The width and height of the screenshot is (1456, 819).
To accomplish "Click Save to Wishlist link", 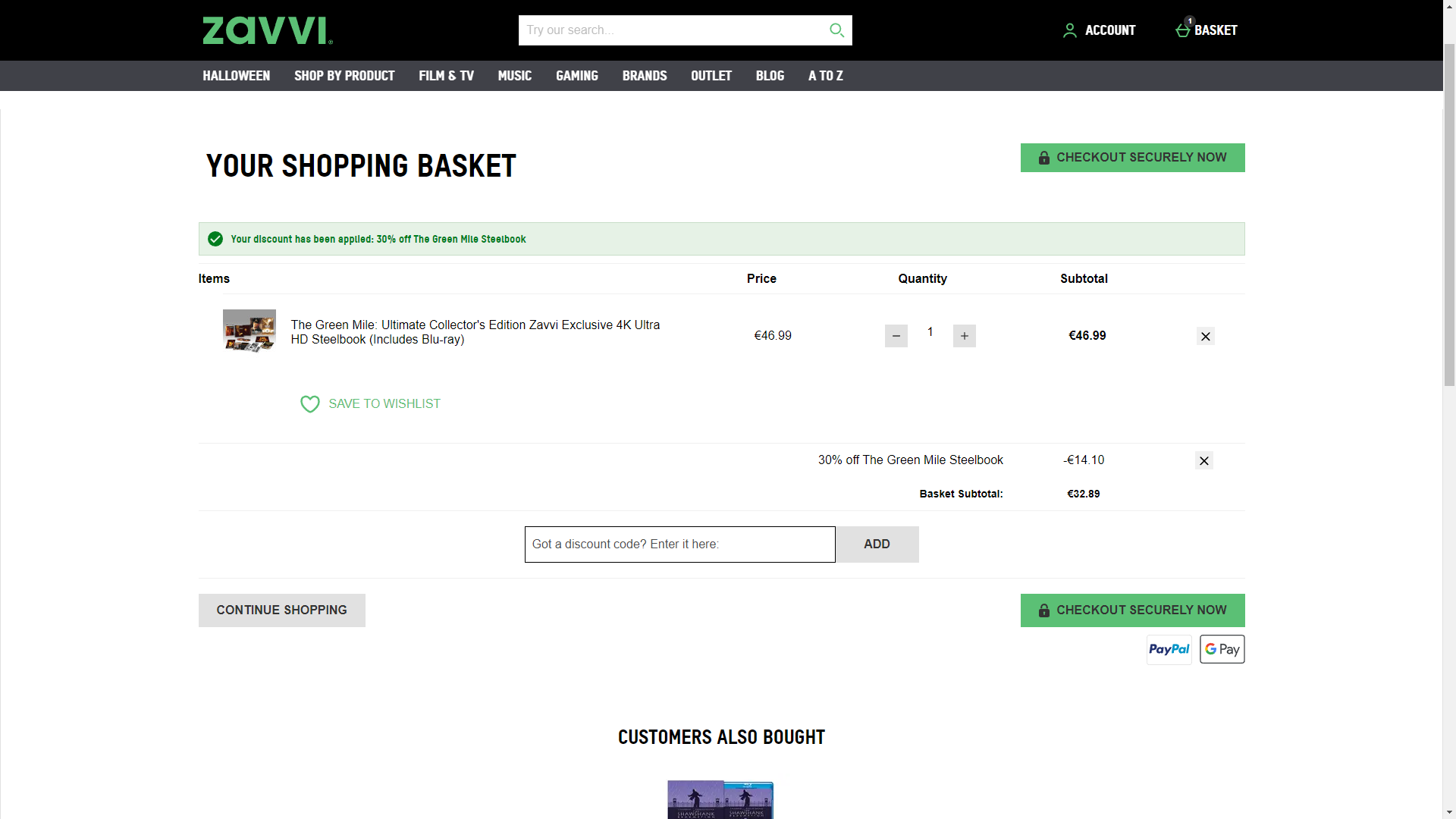I will [384, 404].
